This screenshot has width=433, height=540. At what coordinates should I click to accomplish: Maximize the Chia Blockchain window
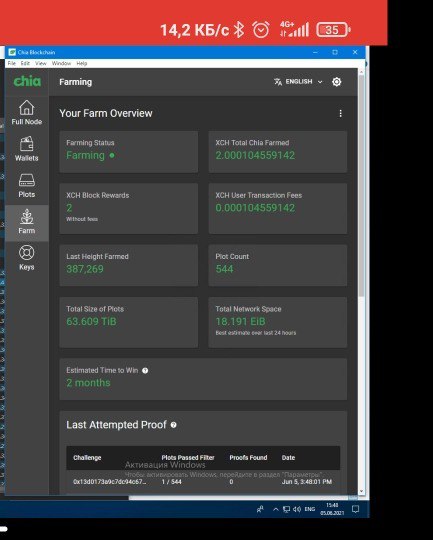335,52
